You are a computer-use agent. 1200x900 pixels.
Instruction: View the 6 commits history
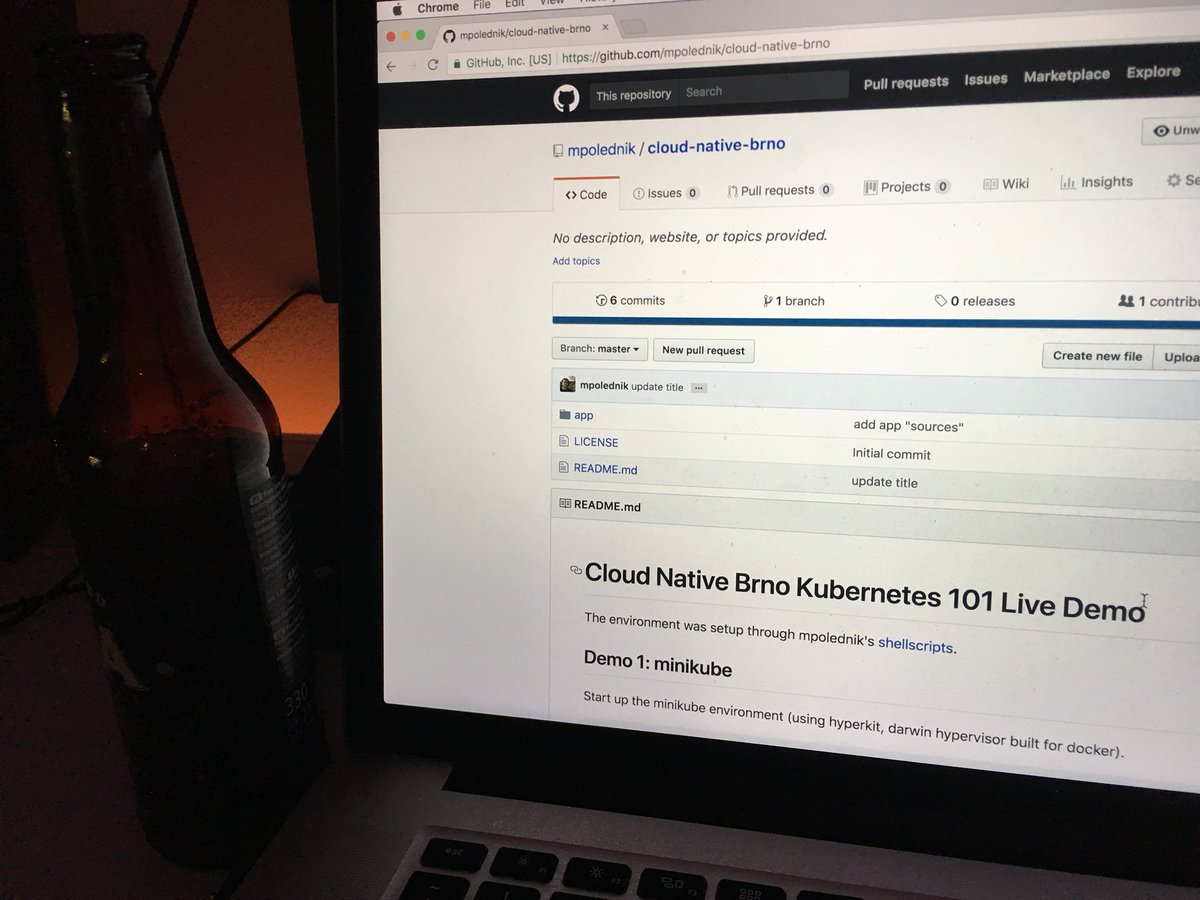630,300
